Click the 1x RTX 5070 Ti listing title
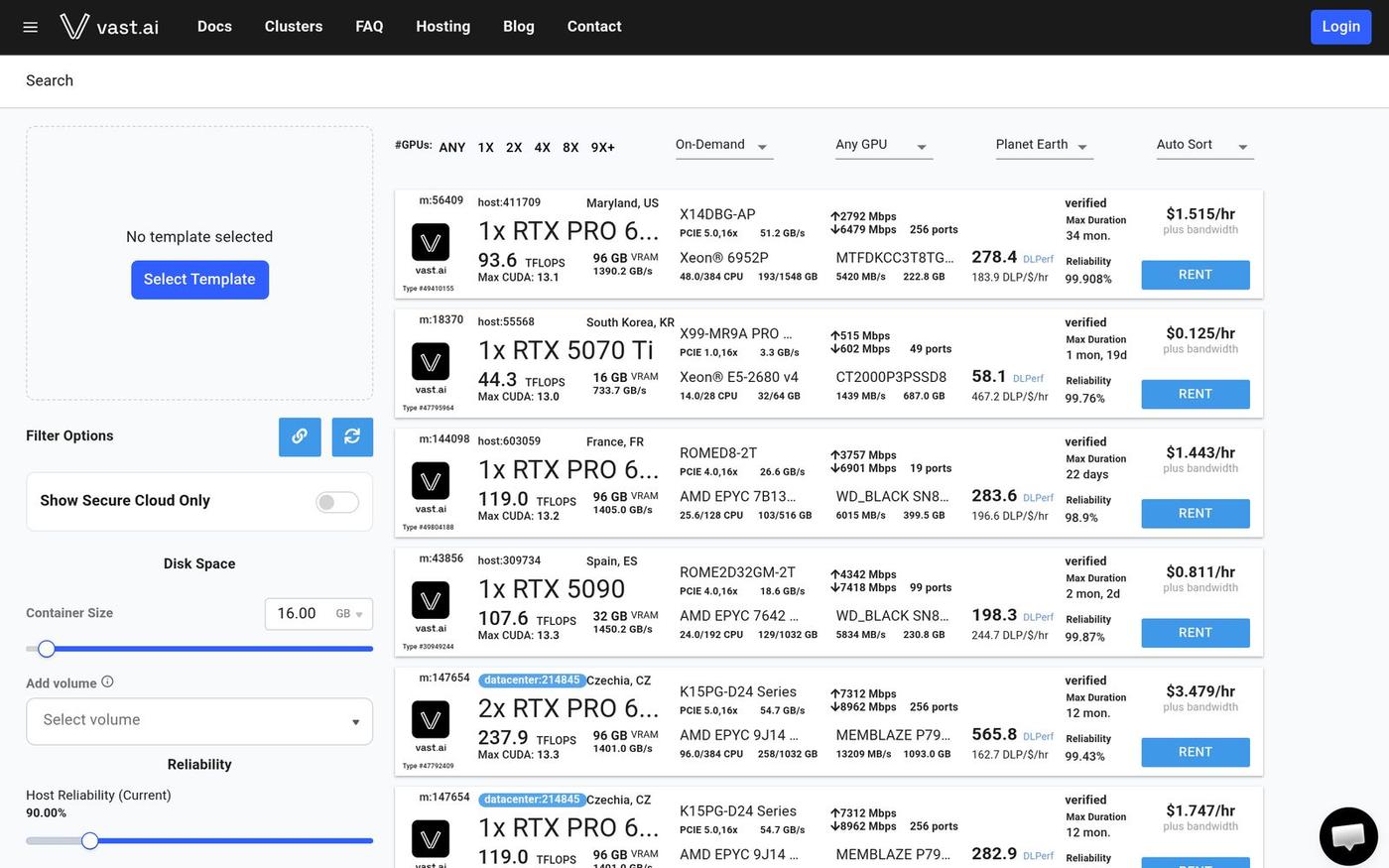This screenshot has height=868, width=1389. pos(566,350)
